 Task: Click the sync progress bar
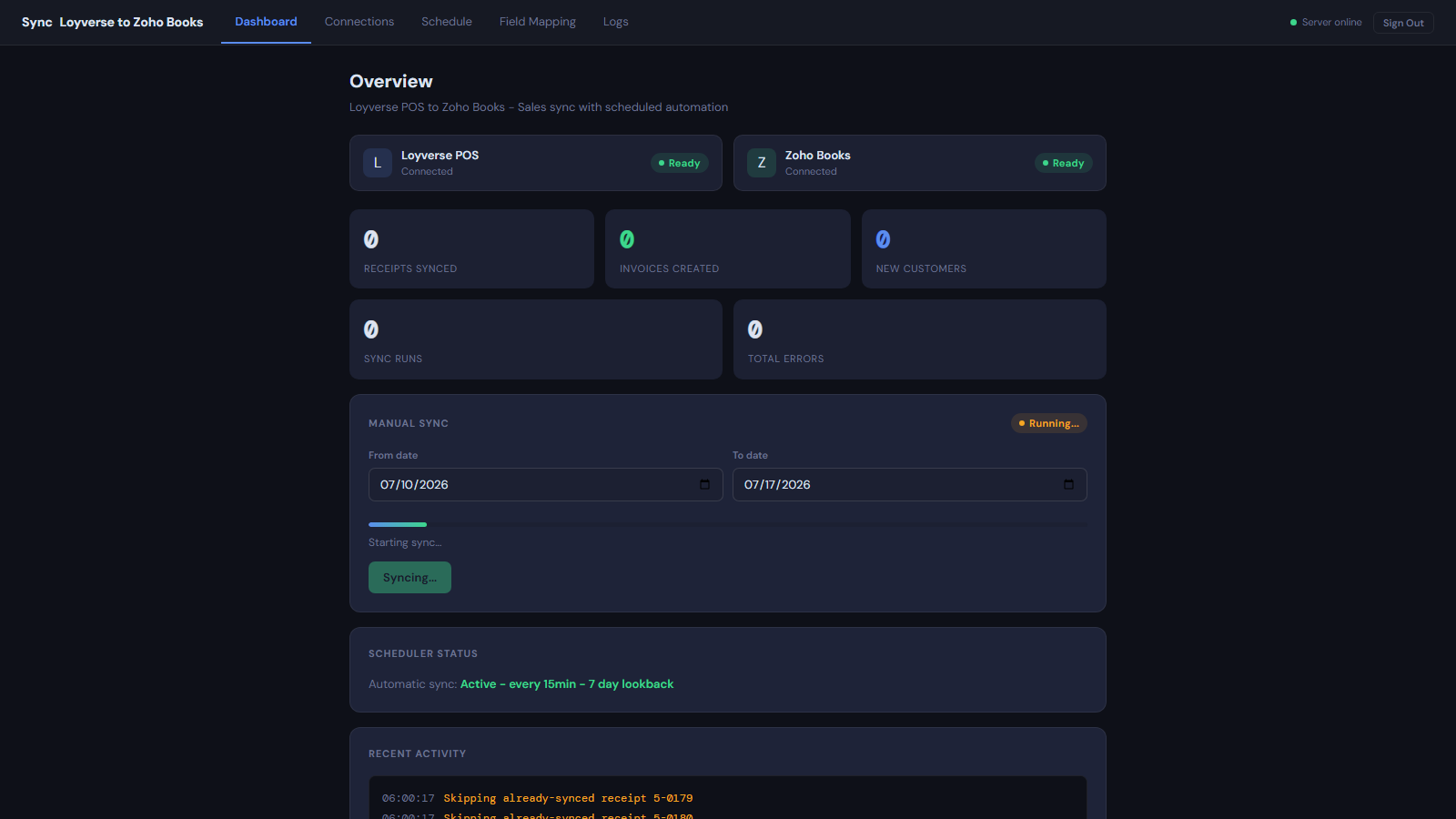point(728,525)
